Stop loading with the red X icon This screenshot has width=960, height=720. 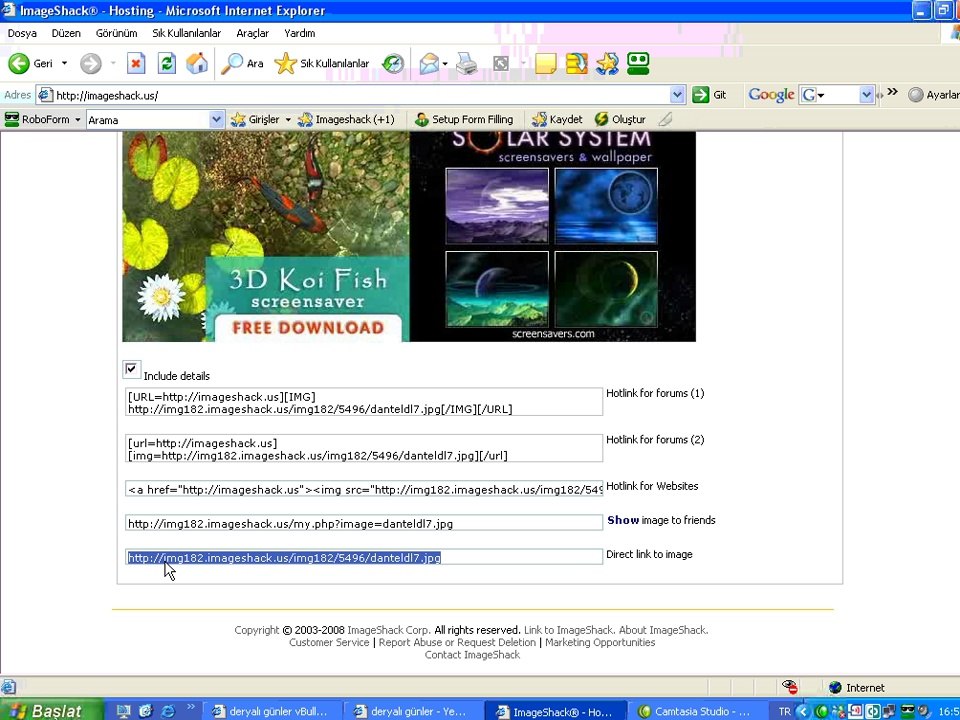click(x=136, y=63)
